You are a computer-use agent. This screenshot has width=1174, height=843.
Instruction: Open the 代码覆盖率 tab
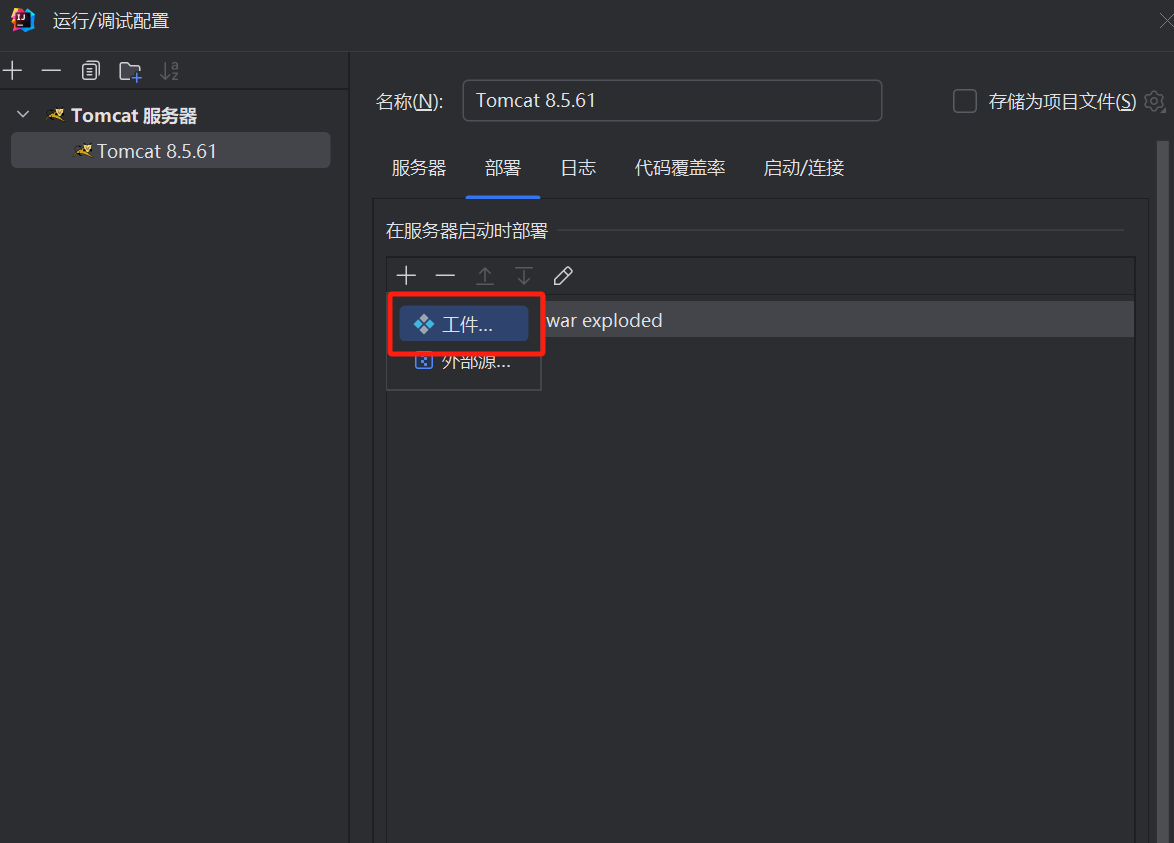[680, 168]
